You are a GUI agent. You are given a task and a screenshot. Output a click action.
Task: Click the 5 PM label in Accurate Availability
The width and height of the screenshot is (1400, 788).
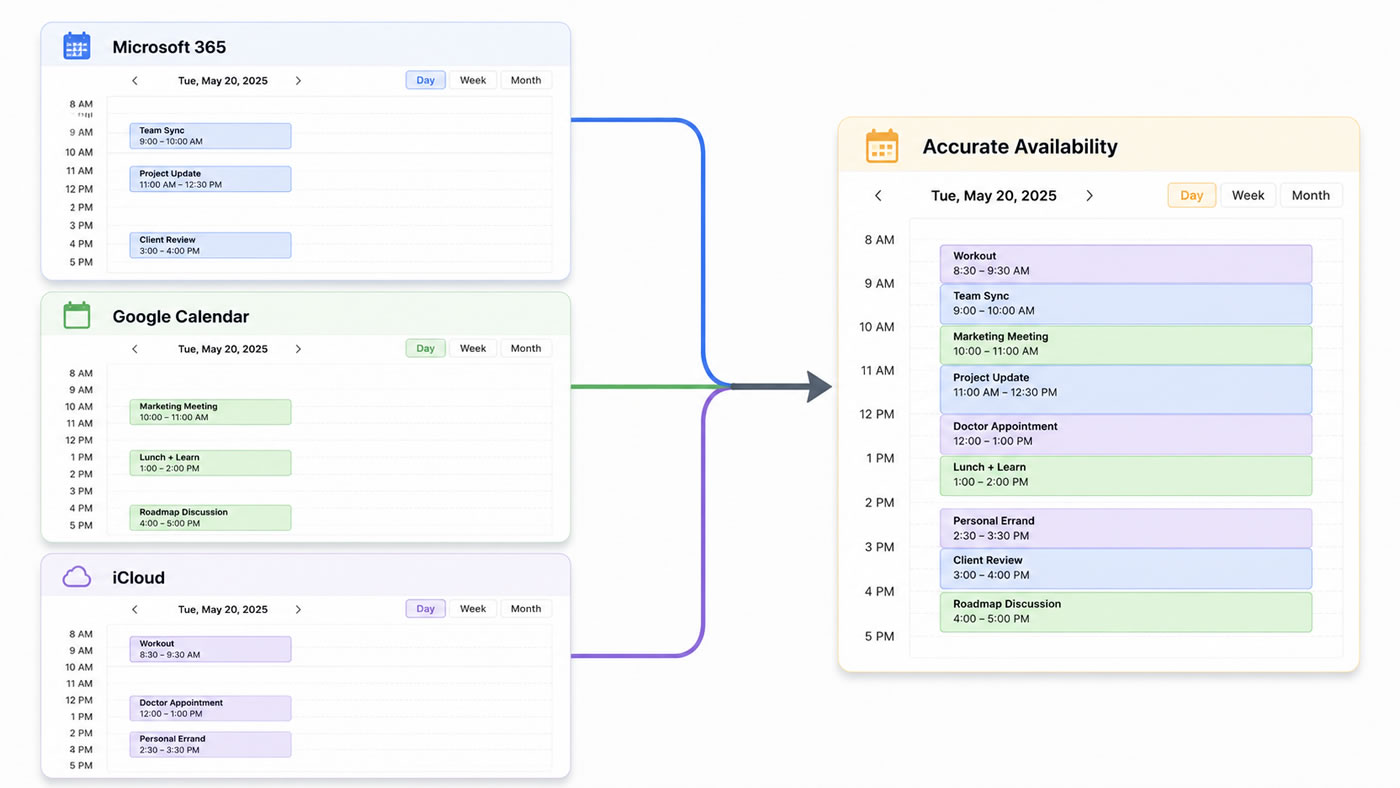click(879, 636)
